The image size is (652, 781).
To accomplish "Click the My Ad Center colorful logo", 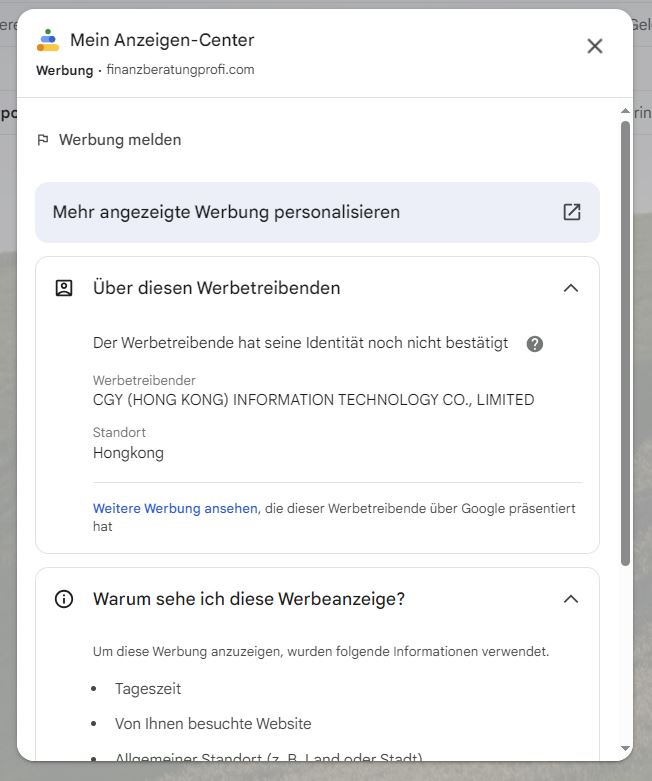I will coord(48,40).
